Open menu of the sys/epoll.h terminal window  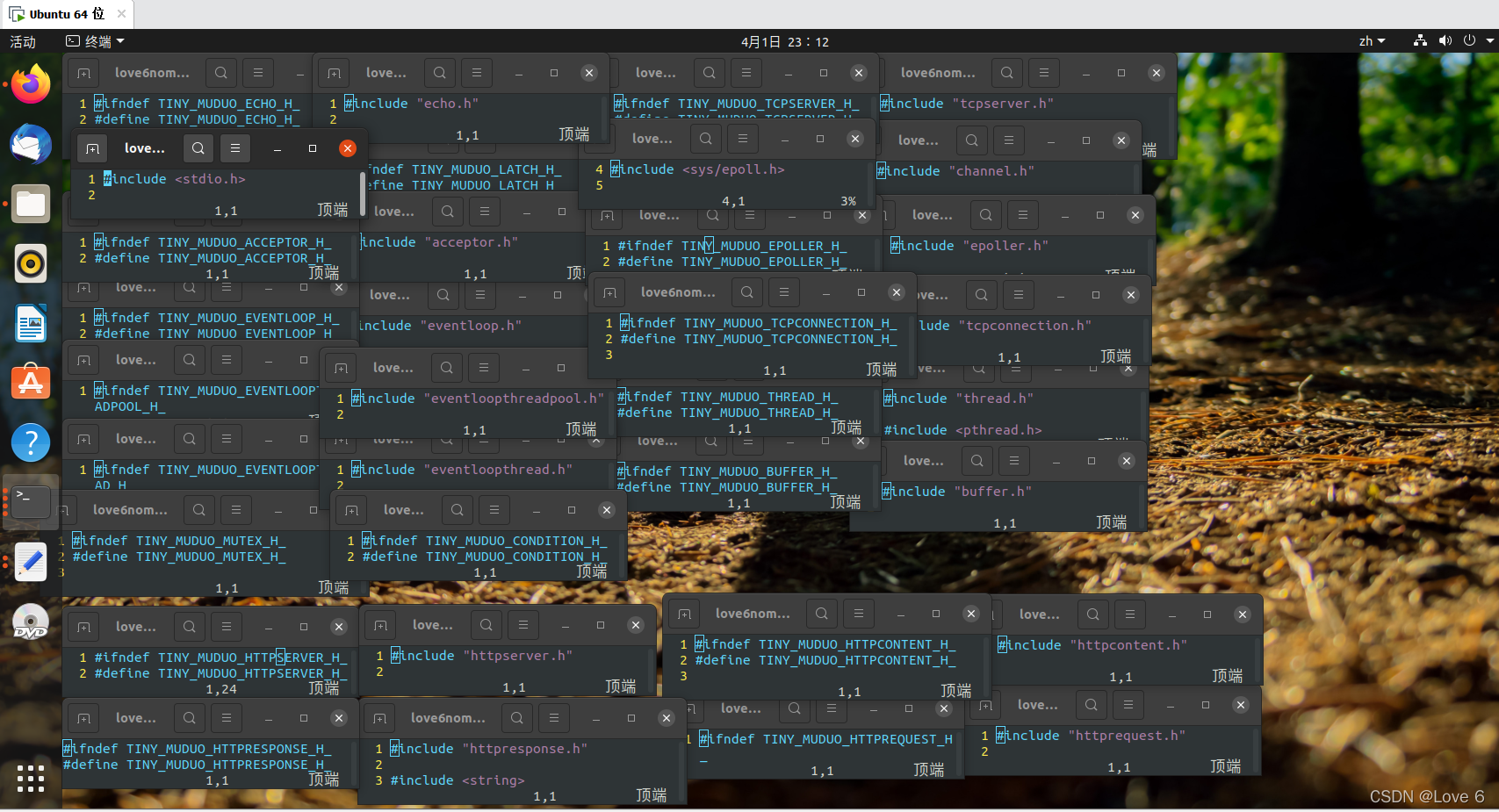[x=743, y=139]
